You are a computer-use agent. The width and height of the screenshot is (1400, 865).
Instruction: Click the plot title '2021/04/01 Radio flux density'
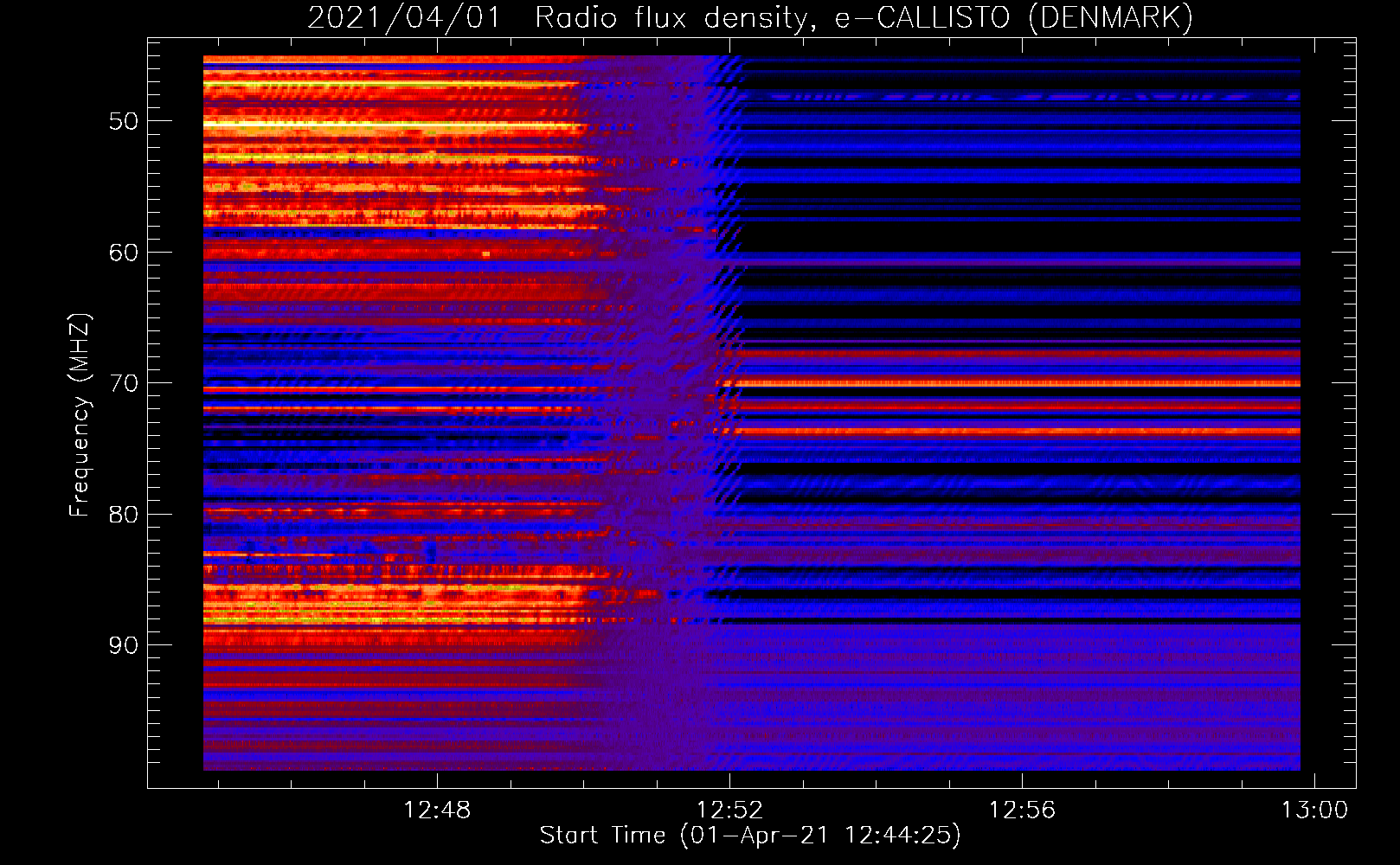point(750,17)
